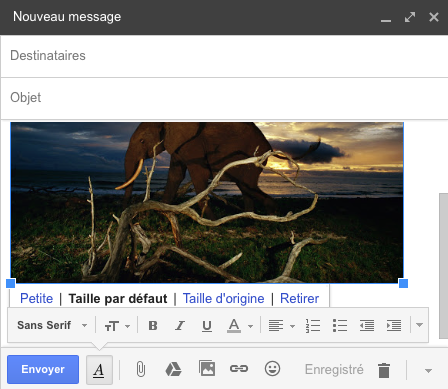Delete the draft with the trash icon
The height and width of the screenshot is (389, 448).
384,370
